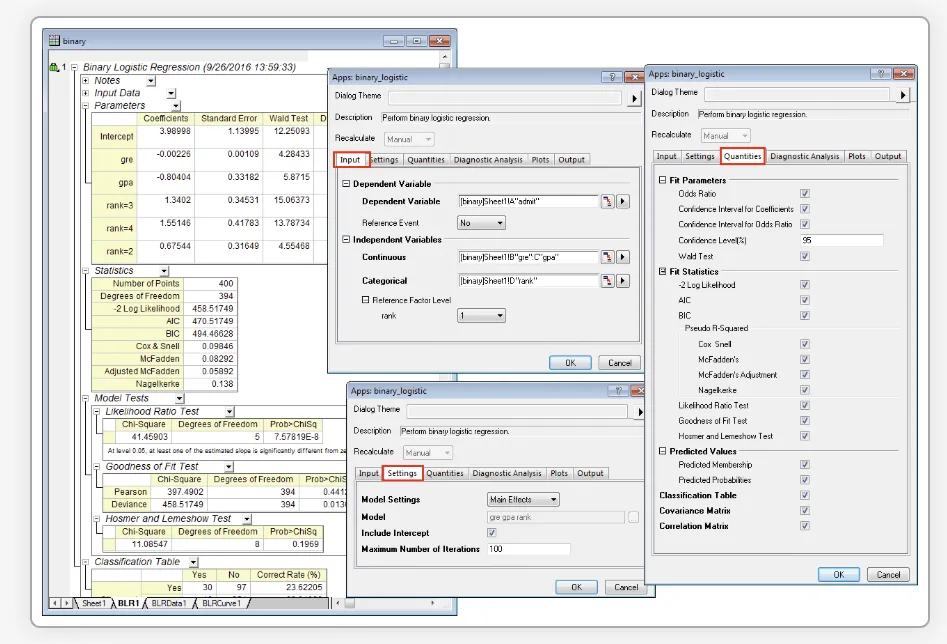Toggle Classification Table checkbox
The height and width of the screenshot is (644, 947).
click(x=804, y=495)
